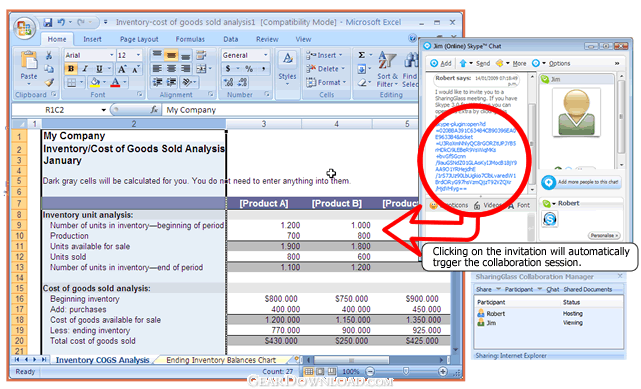The width and height of the screenshot is (641, 389).
Task: Open the R1C2 name box dropdown
Action: 103,110
